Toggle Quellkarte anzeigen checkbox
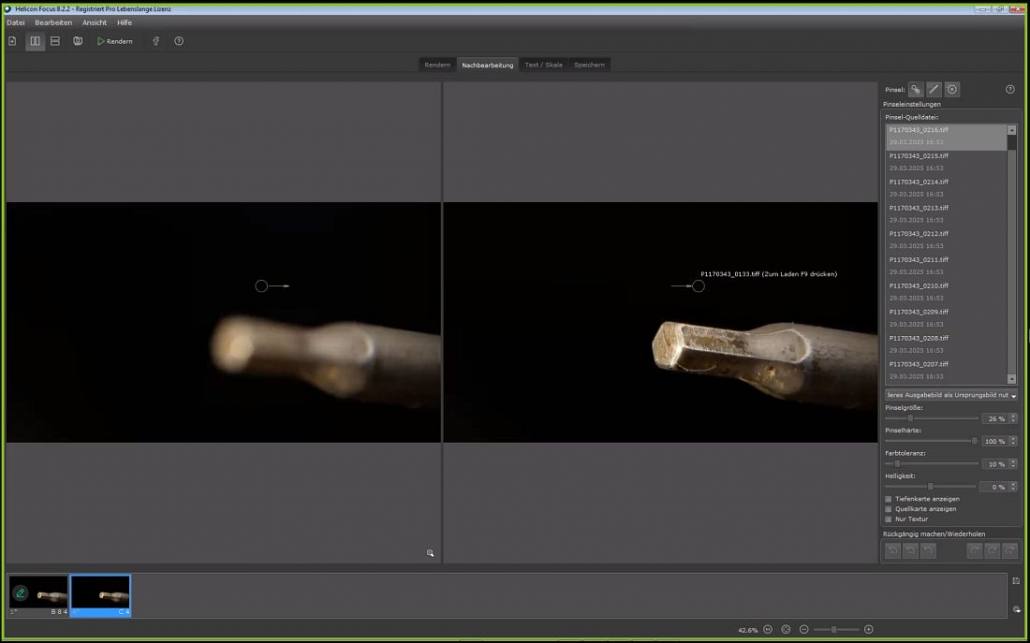The height and width of the screenshot is (643, 1030). (x=889, y=509)
